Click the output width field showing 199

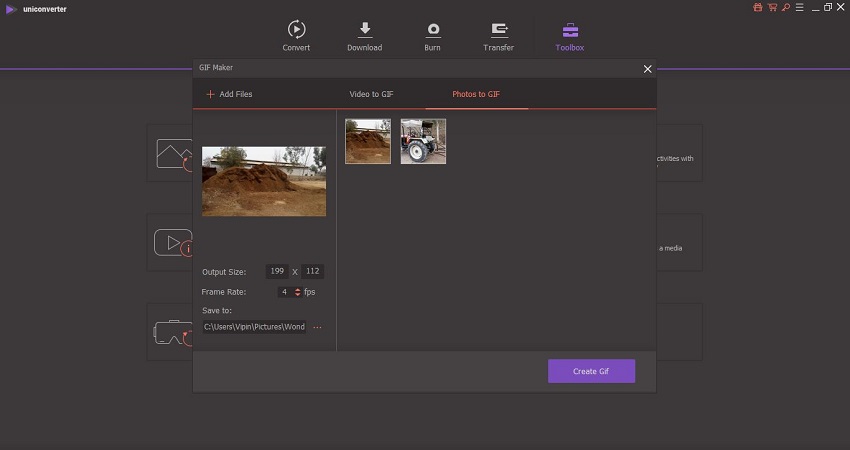pyautogui.click(x=277, y=271)
